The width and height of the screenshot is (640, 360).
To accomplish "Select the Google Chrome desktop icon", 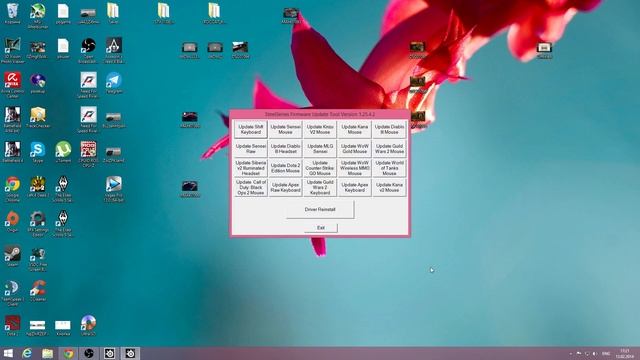I will pos(12,189).
